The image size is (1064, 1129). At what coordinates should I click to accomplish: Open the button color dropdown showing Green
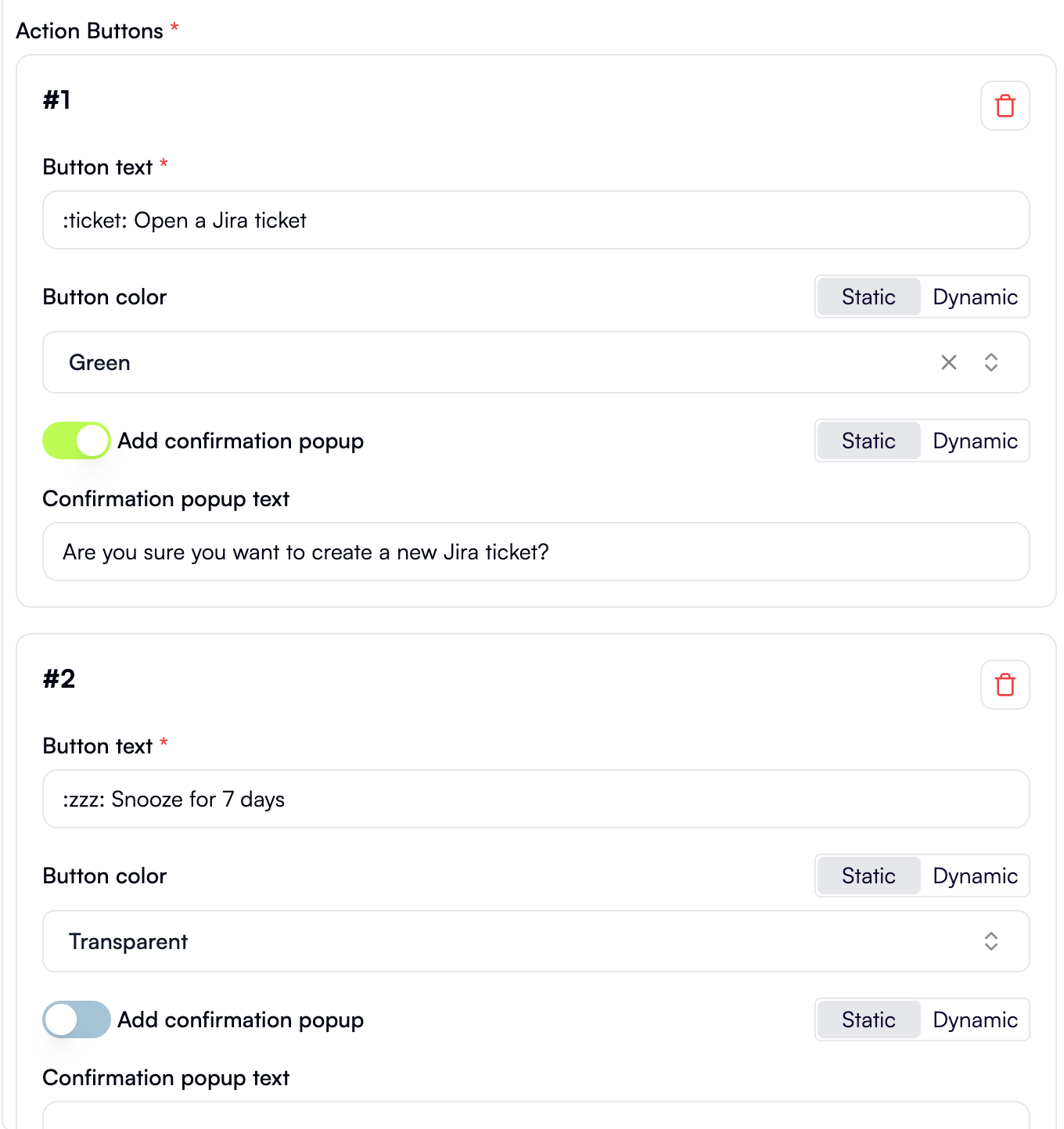pos(469,362)
